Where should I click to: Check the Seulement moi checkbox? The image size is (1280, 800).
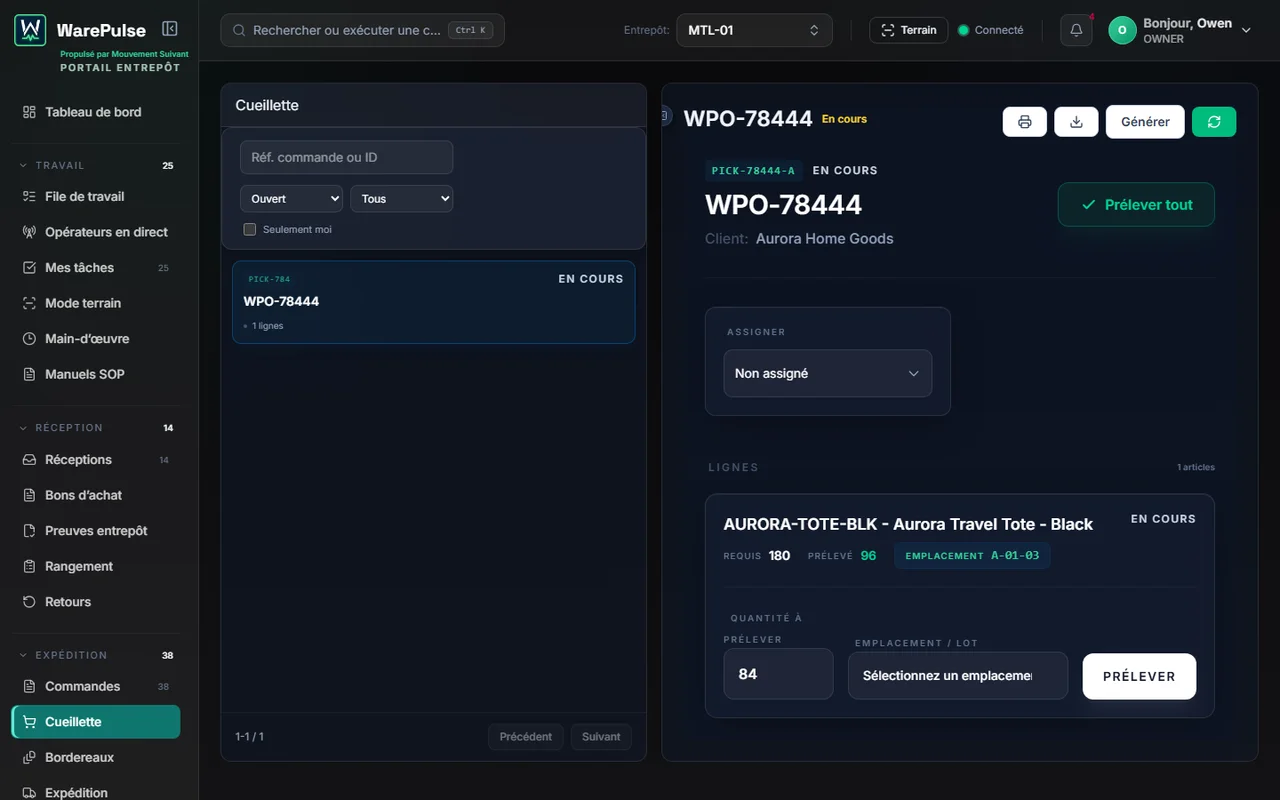tap(250, 229)
